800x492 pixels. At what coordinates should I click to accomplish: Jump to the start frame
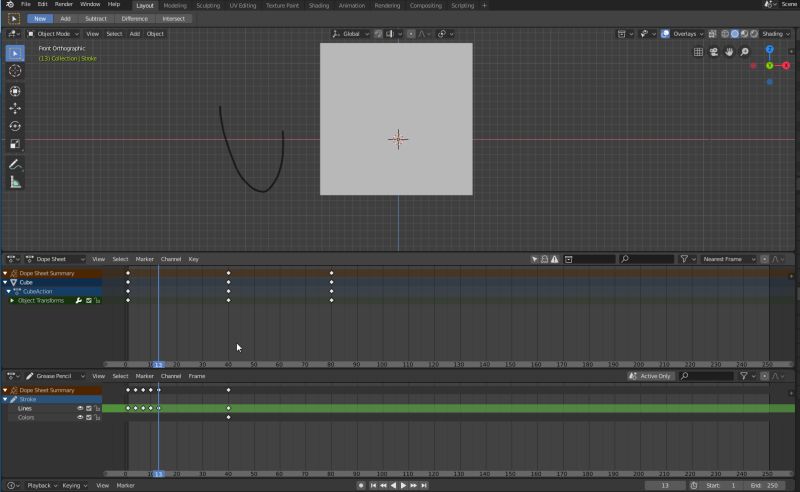pyautogui.click(x=373, y=485)
